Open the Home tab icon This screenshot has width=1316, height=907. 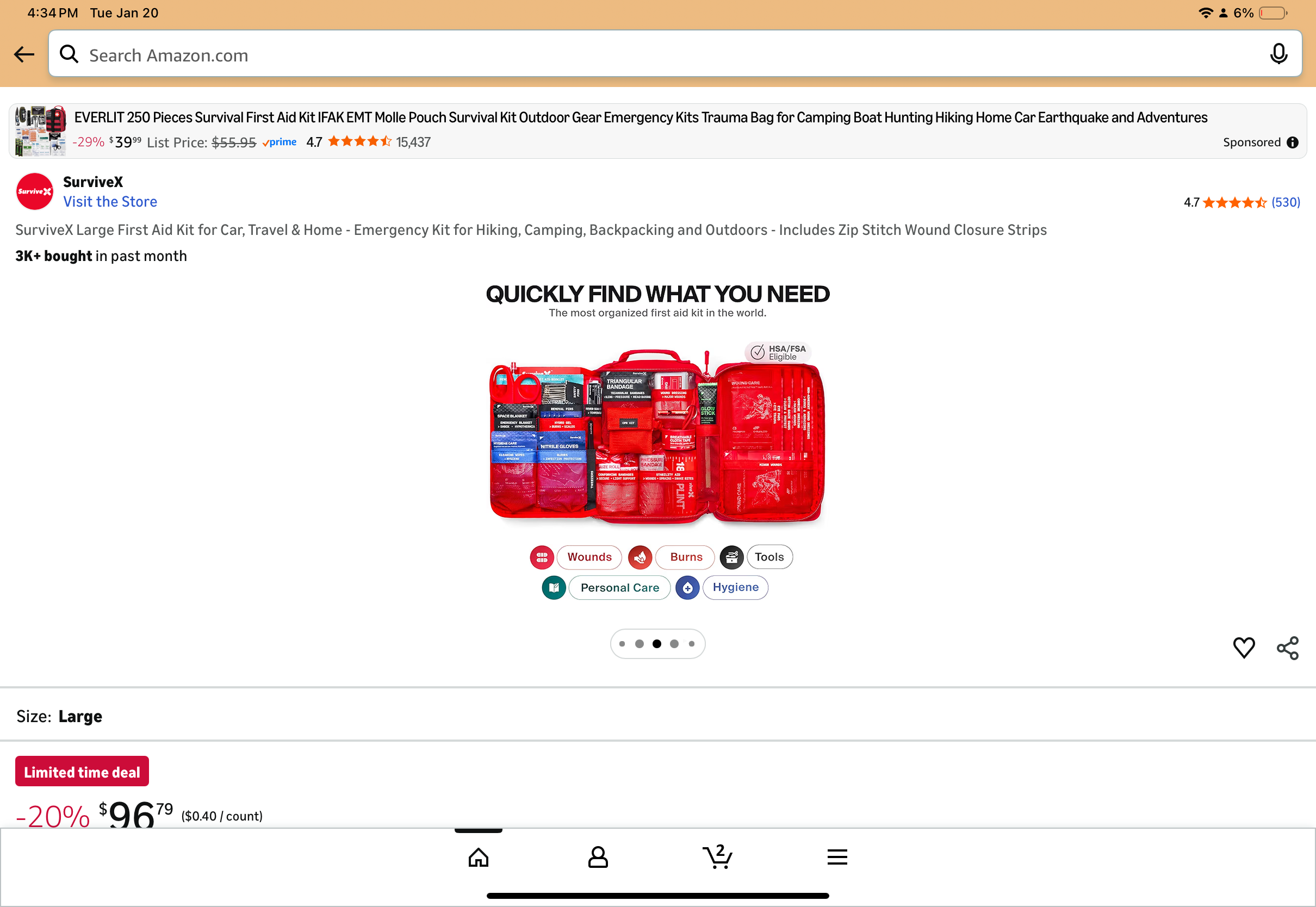(x=479, y=857)
